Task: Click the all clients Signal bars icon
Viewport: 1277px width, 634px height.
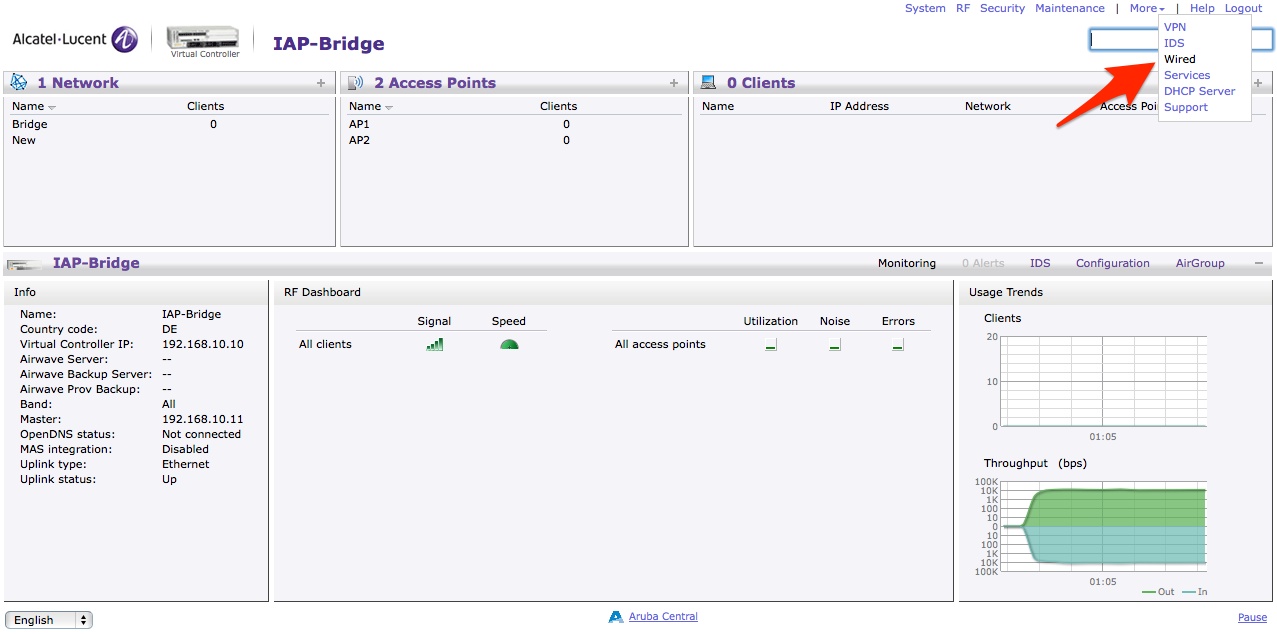Action: tap(434, 343)
